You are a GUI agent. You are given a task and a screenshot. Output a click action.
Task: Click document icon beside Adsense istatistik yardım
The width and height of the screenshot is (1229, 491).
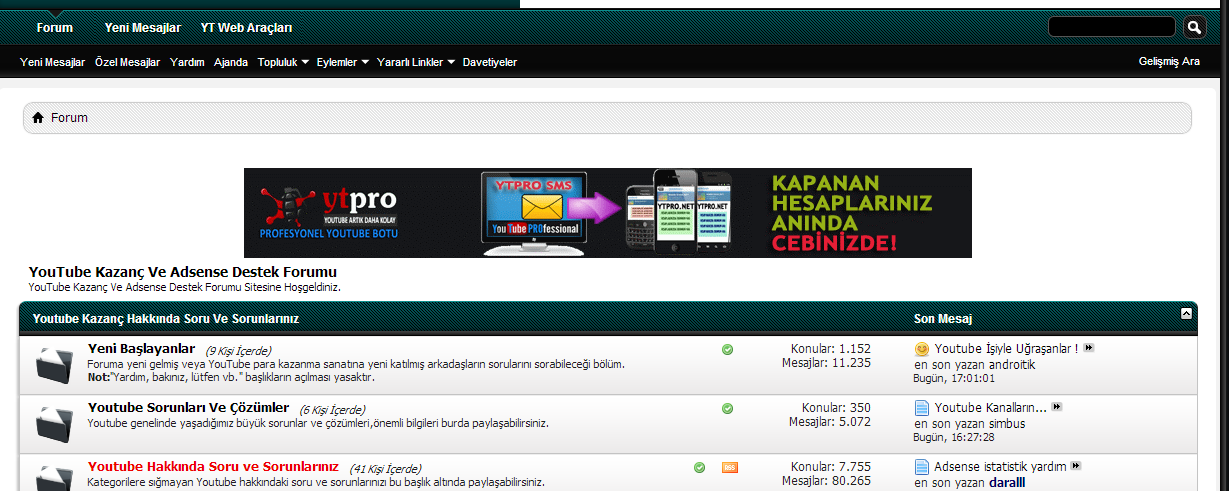tap(922, 467)
